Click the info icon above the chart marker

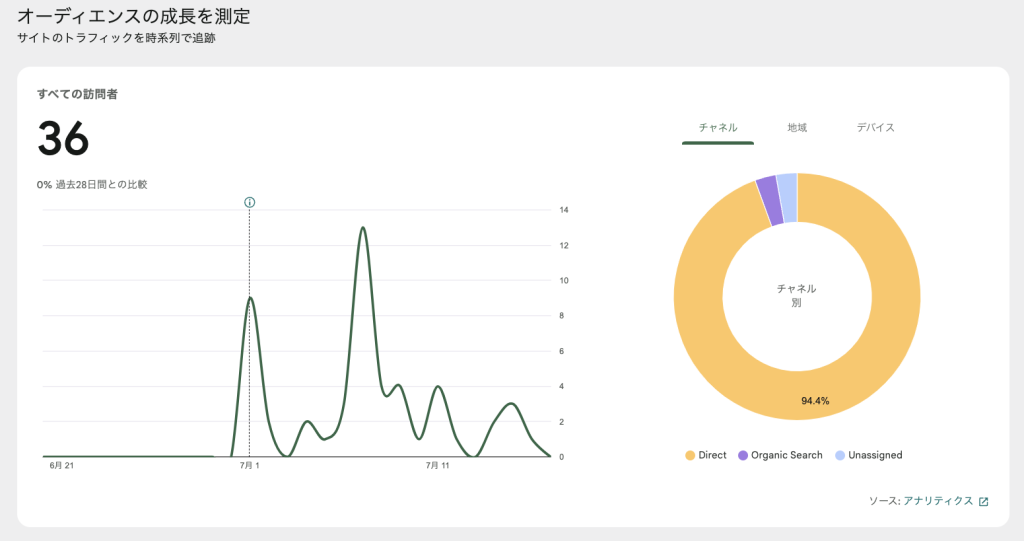(x=249, y=202)
